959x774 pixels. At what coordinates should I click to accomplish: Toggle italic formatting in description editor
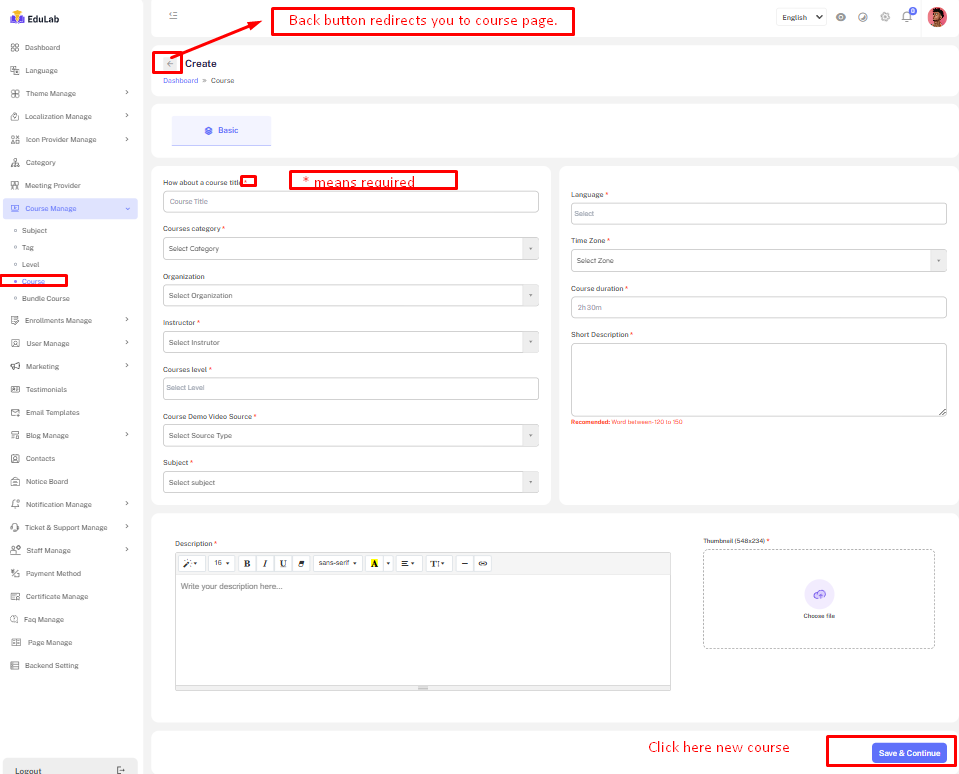point(265,563)
